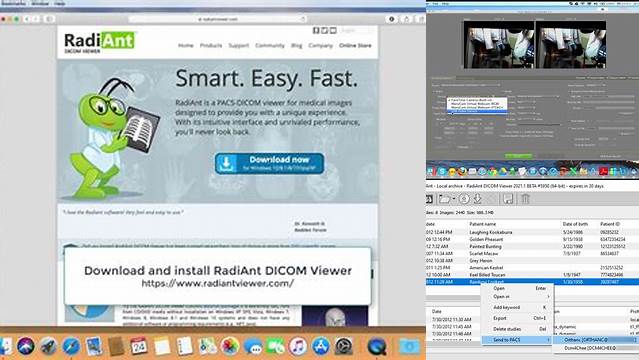Click the Safari address bar

click(x=217, y=19)
